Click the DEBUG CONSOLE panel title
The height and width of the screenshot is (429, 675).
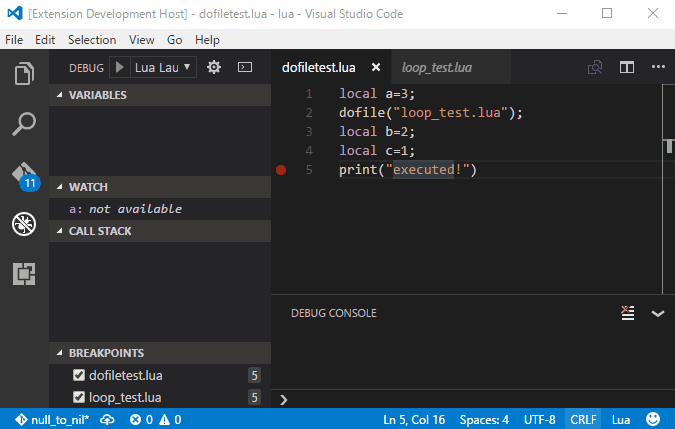pos(334,313)
